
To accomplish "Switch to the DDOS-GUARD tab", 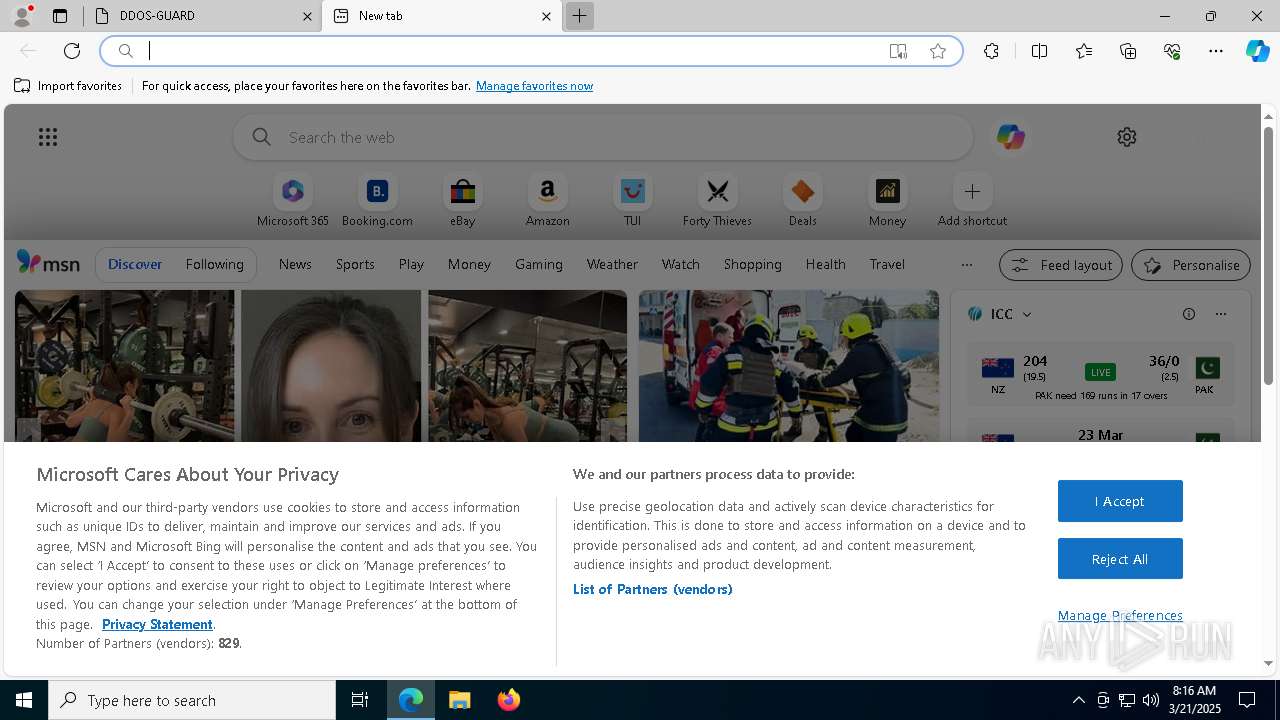I will point(202,16).
